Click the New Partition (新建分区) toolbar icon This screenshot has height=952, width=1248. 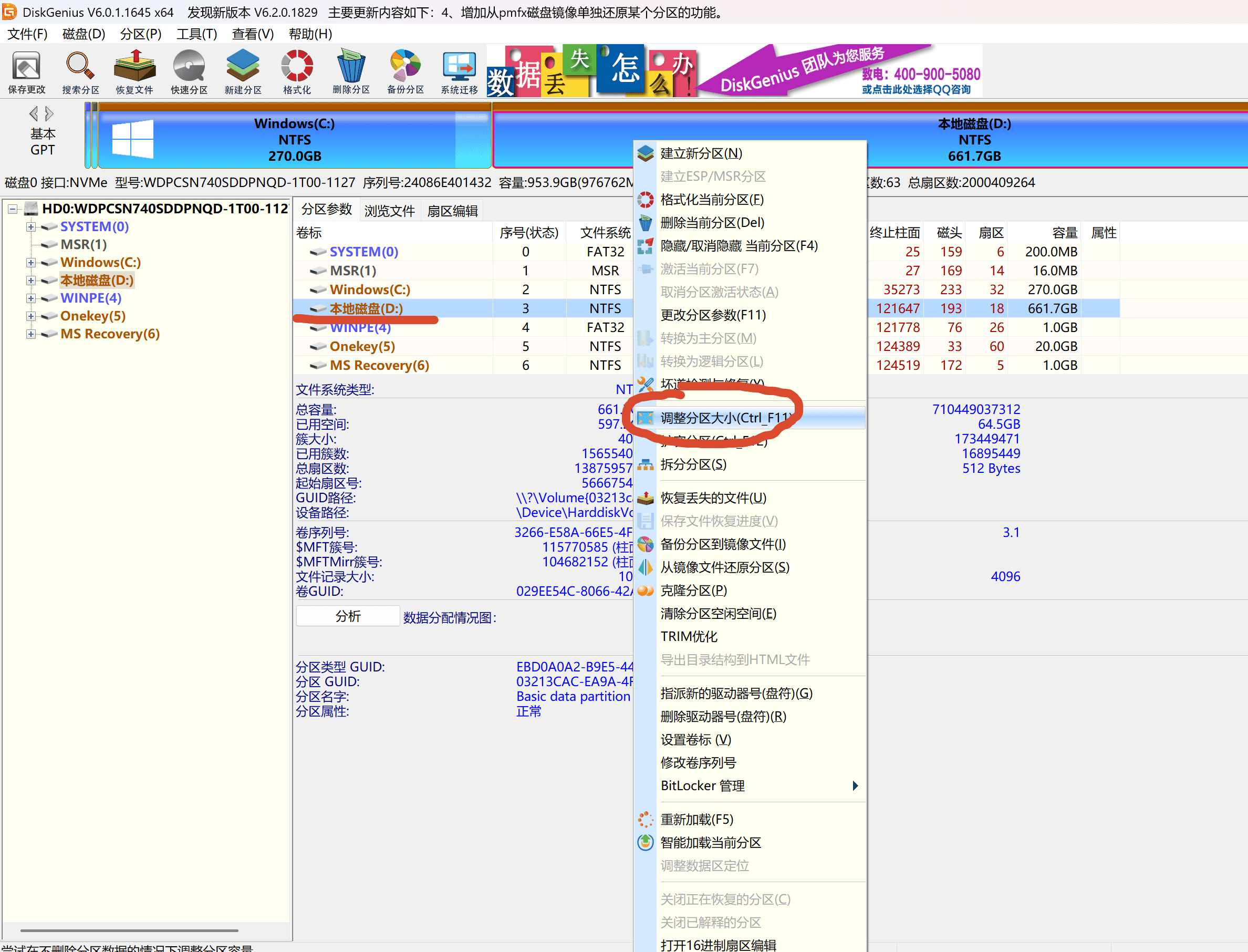(243, 73)
